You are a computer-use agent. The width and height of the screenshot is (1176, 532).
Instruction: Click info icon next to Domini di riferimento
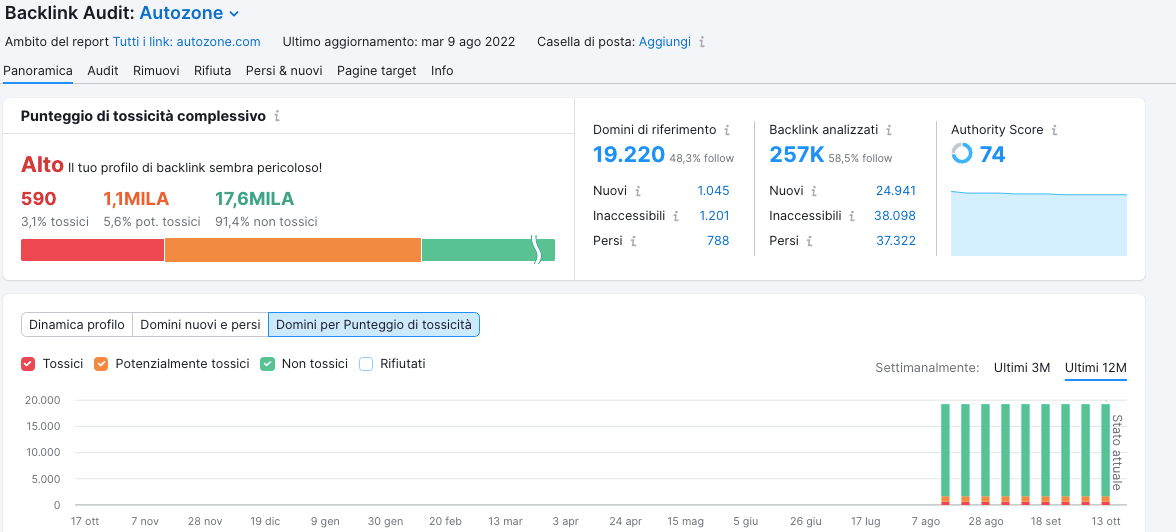click(x=727, y=130)
